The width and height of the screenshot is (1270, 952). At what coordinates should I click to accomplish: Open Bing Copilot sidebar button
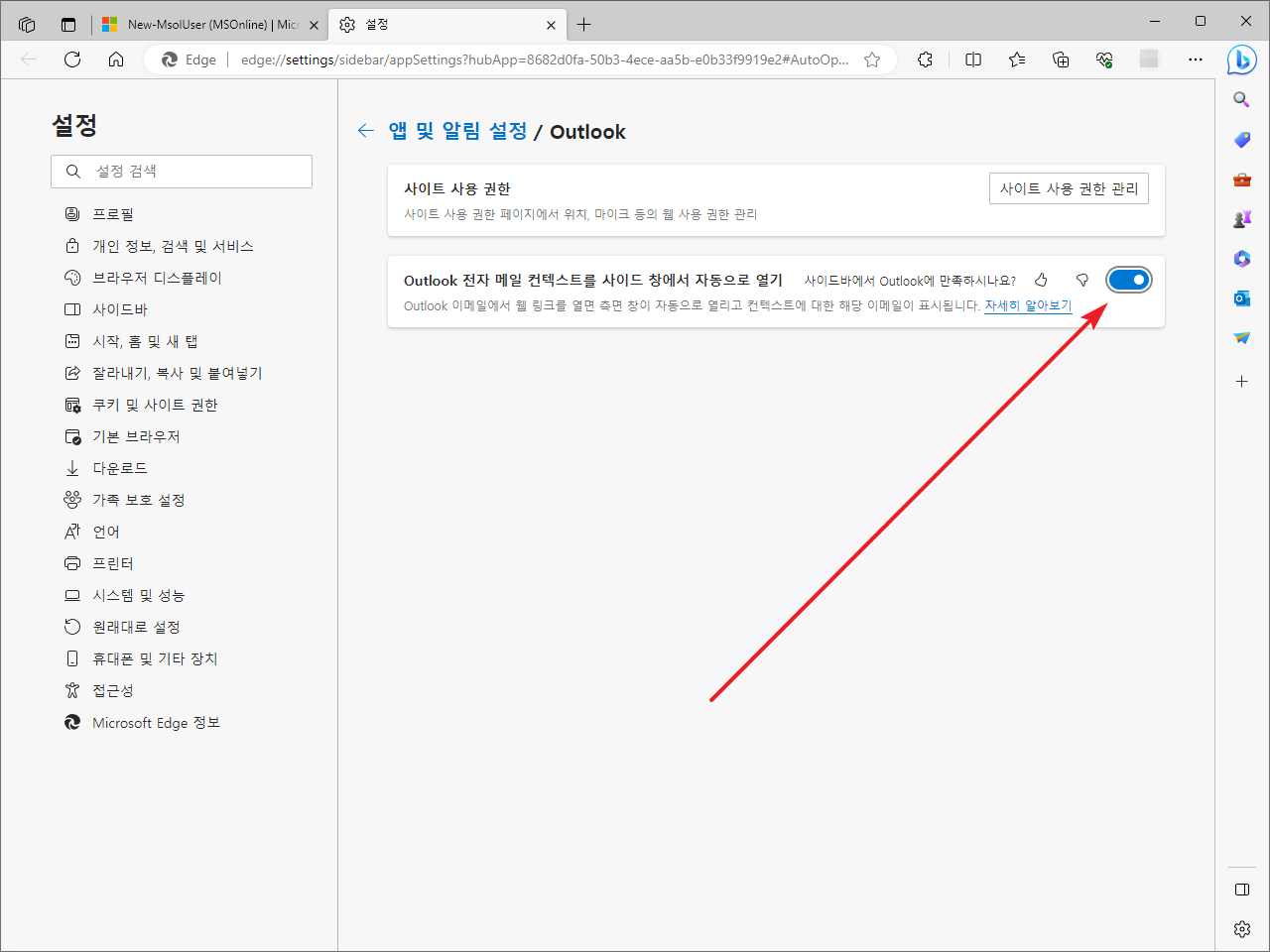coord(1241,59)
